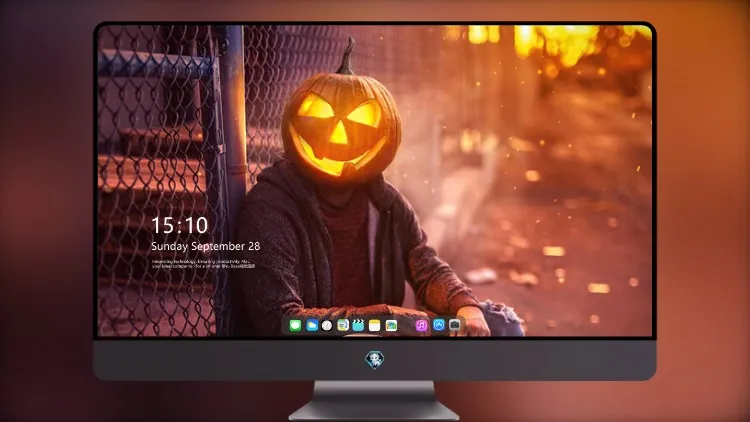Screen dimensions: 750x422
Task: Open the yellow Notes app in dock
Action: coord(375,326)
